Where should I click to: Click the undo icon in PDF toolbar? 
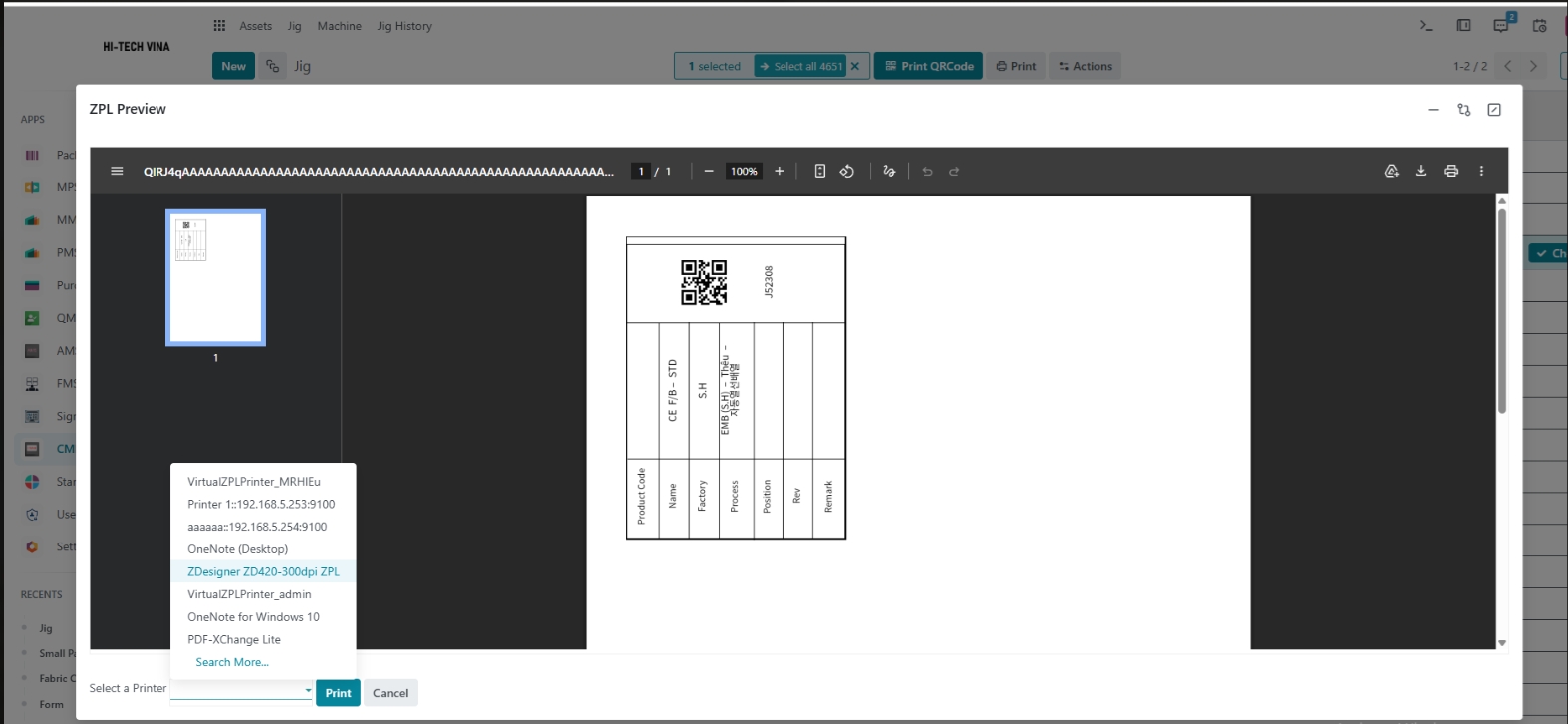927,171
